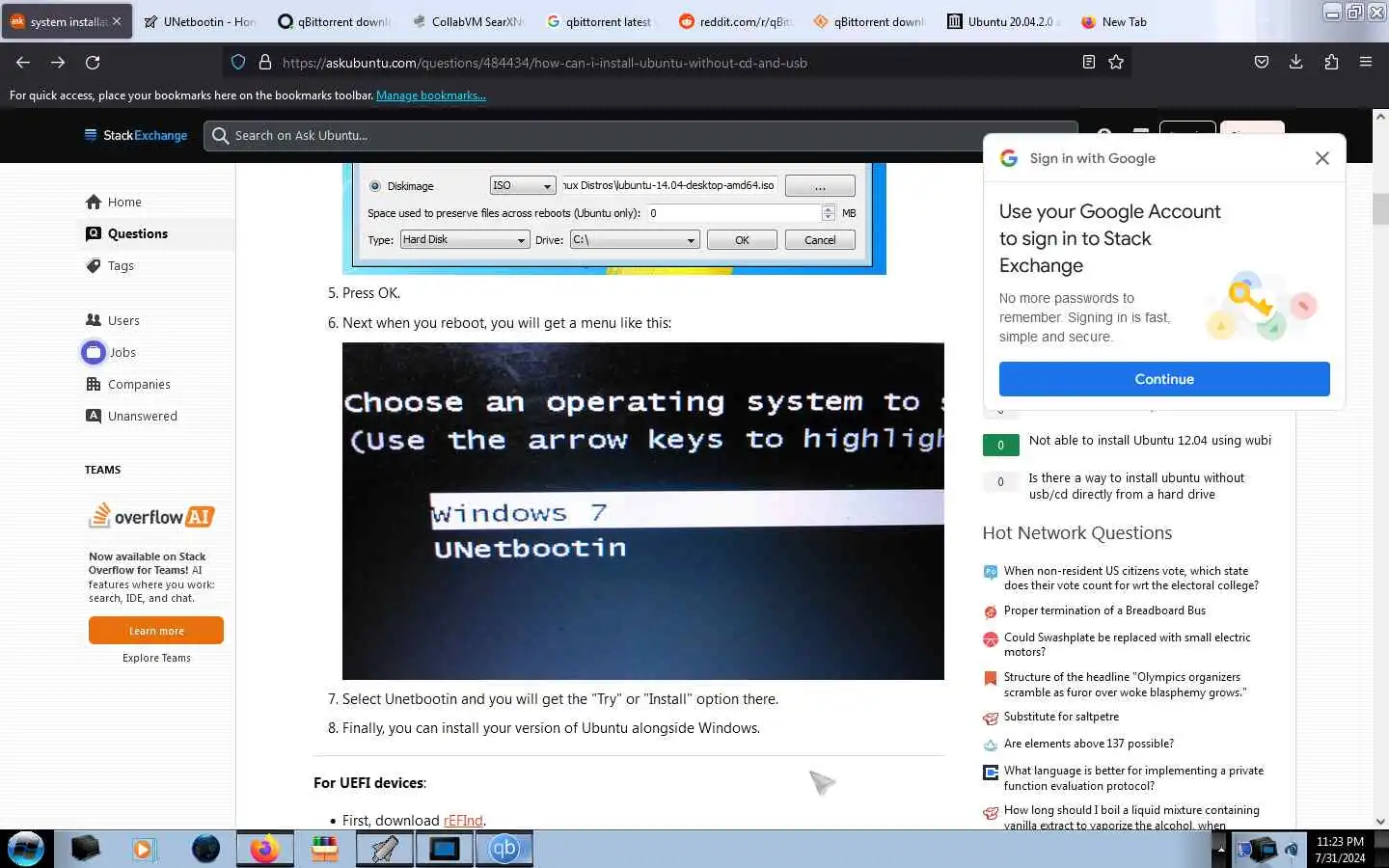Image resolution: width=1389 pixels, height=868 pixels.
Task: Open 'Are elements above 137 possible?' question
Action: [1089, 744]
